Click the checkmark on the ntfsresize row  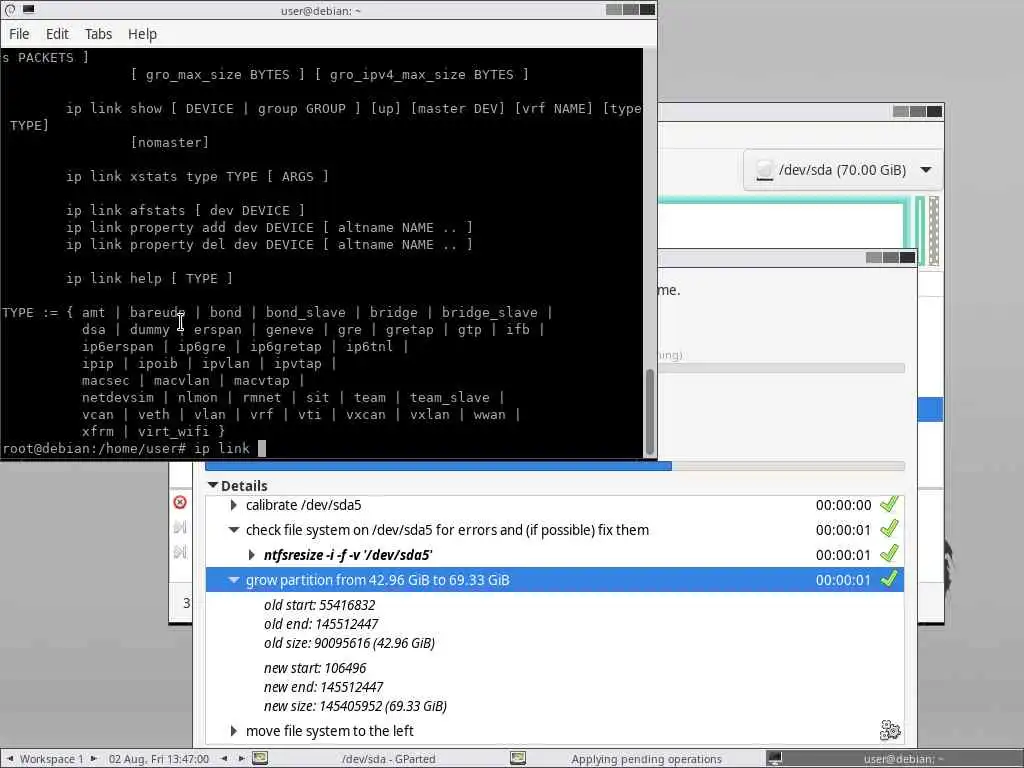(889, 554)
